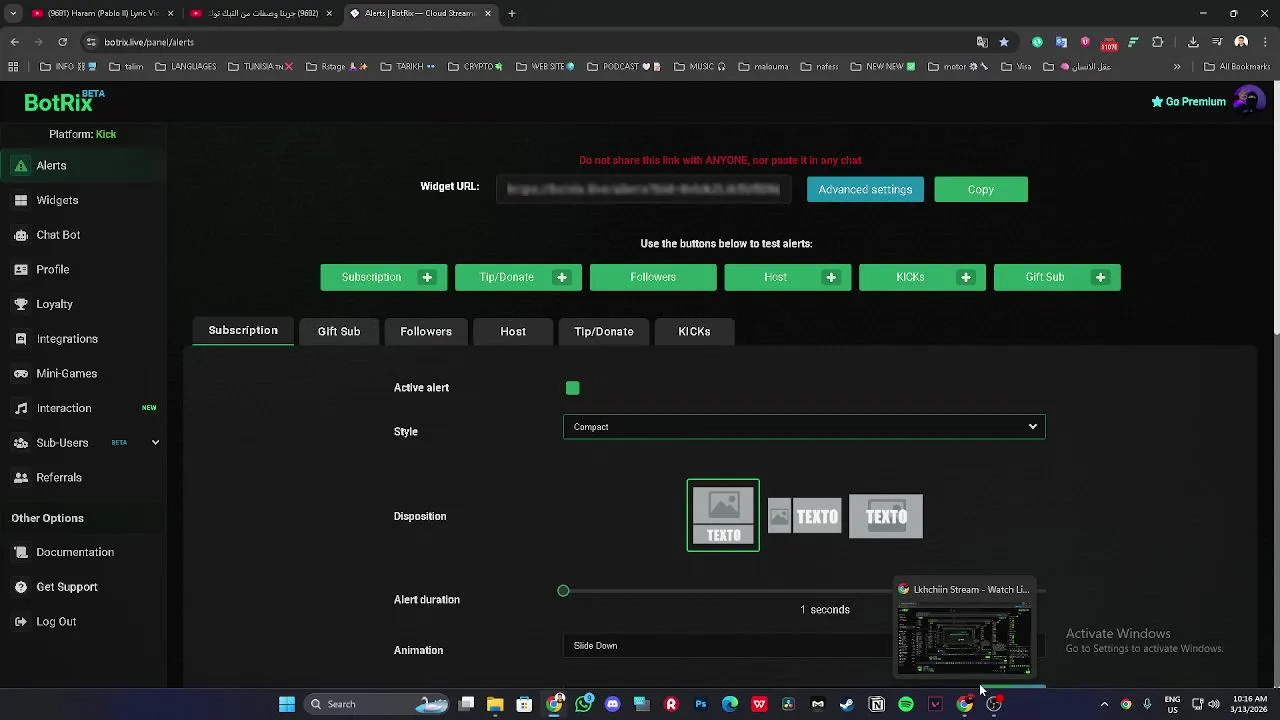Show hidden system tray icons
The height and width of the screenshot is (720, 1280).
[x=1104, y=704]
